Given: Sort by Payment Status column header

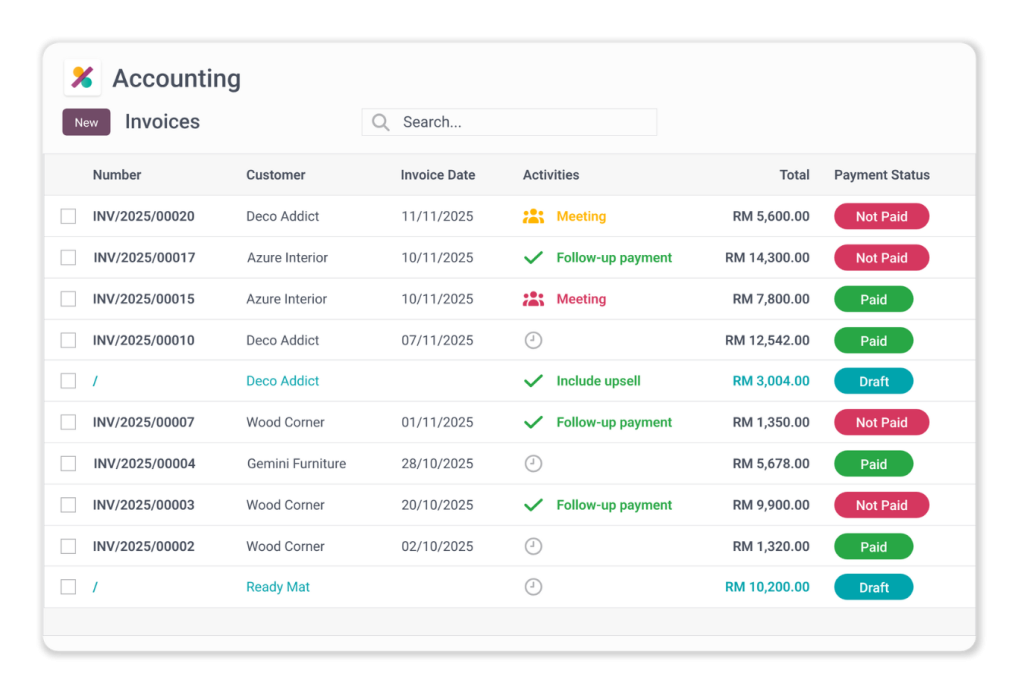Looking at the screenshot, I should point(881,175).
